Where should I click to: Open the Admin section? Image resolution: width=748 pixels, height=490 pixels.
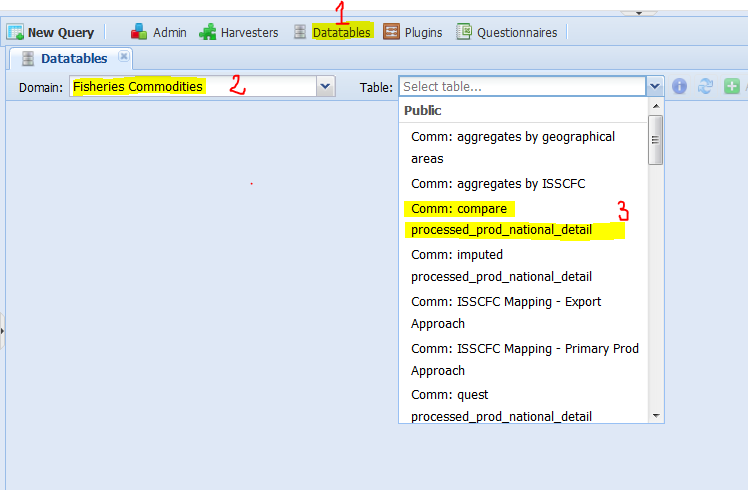159,32
